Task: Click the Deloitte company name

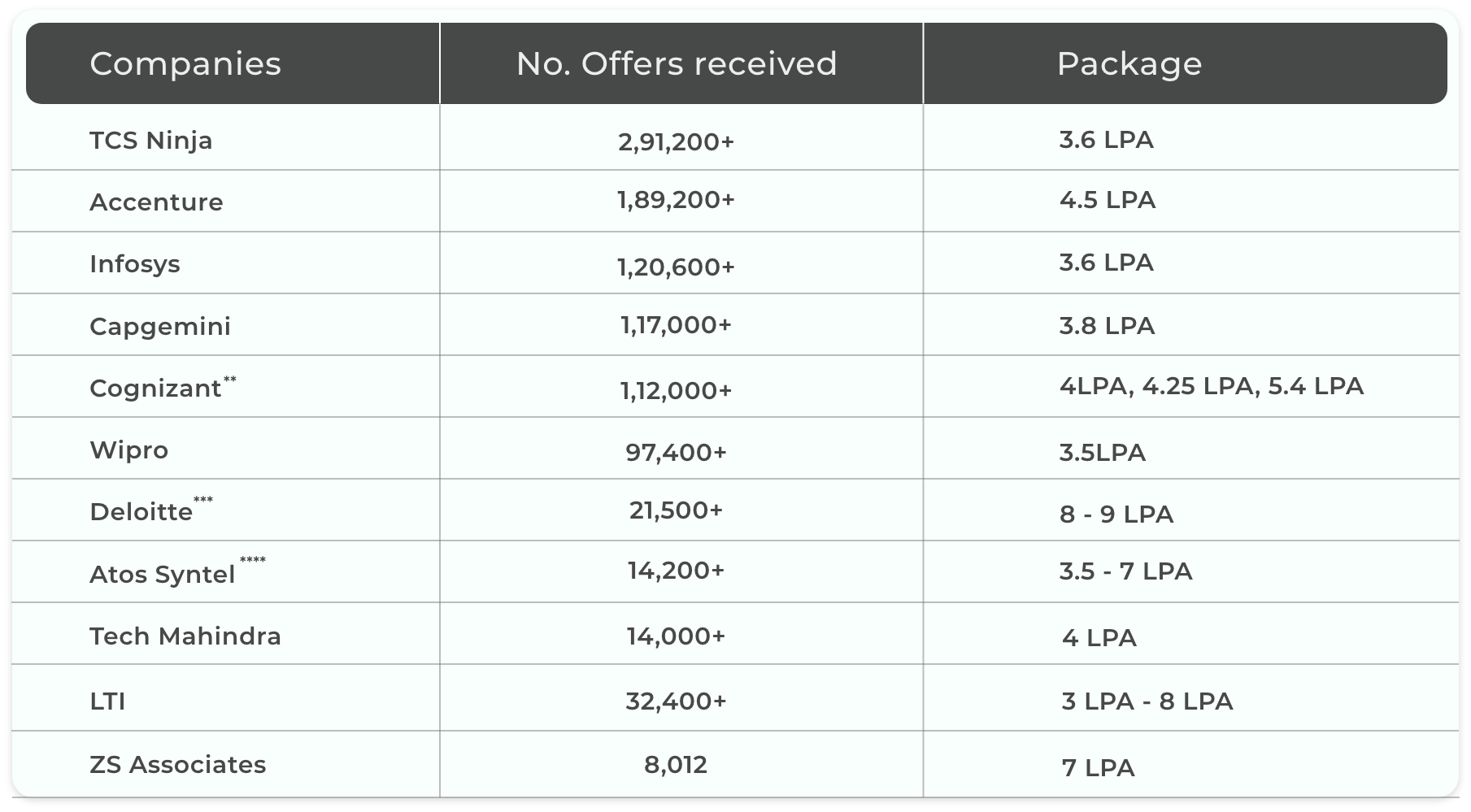Action: point(141,512)
